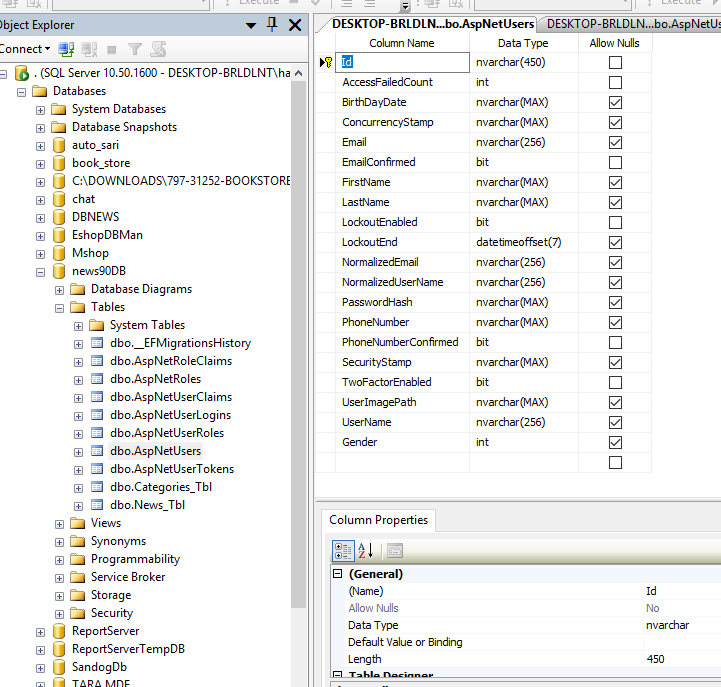Click the UserImagePath column name cell

point(402,402)
